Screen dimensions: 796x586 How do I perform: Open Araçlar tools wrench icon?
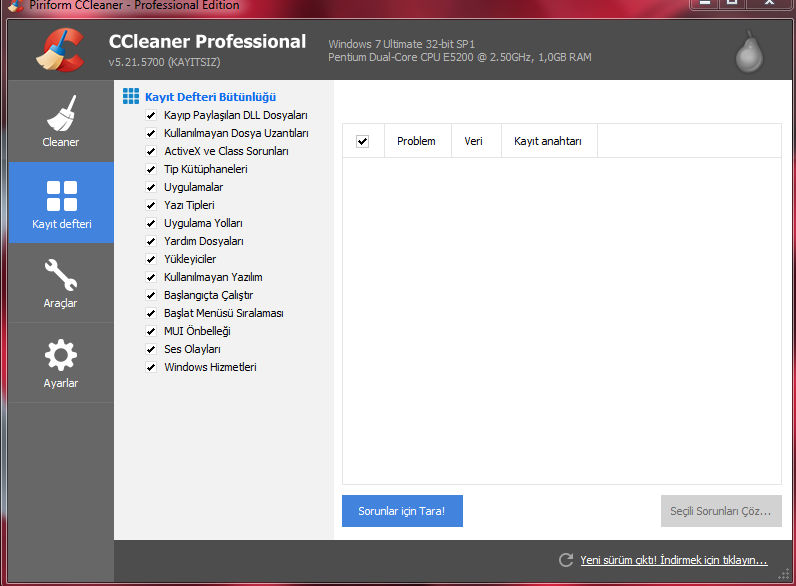coord(61,275)
